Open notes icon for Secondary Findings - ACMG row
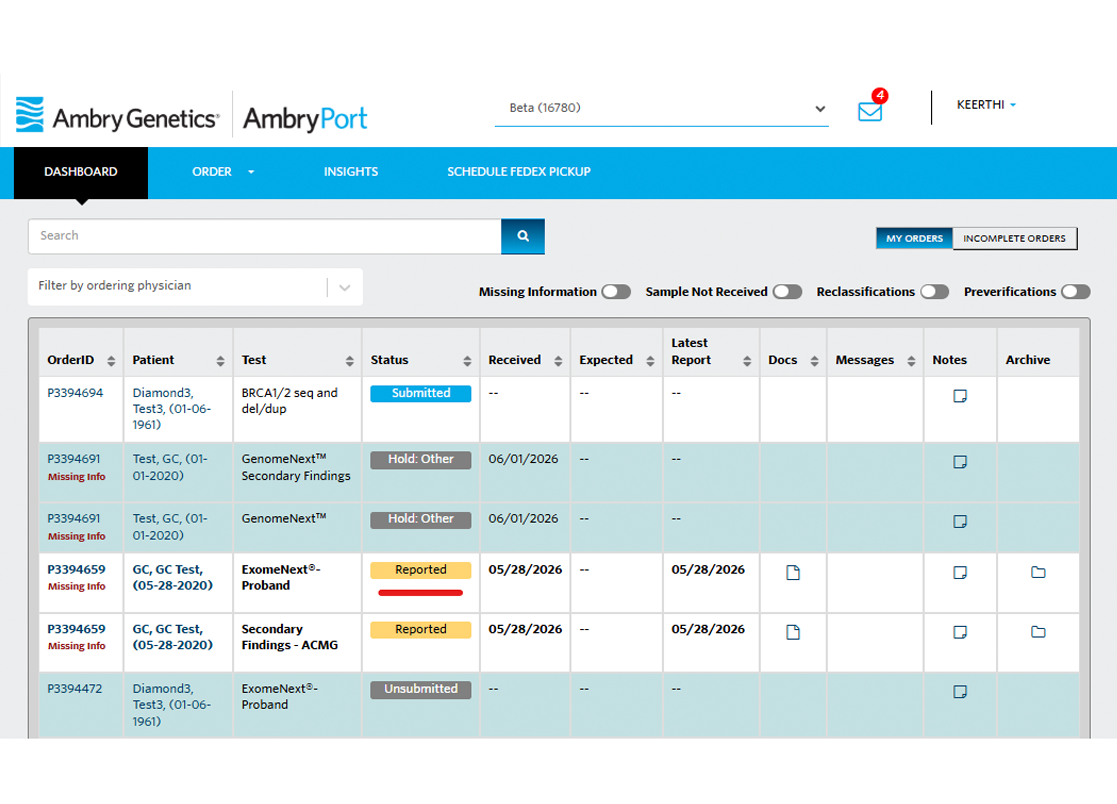This screenshot has width=1117, height=804. pyautogui.click(x=960, y=632)
